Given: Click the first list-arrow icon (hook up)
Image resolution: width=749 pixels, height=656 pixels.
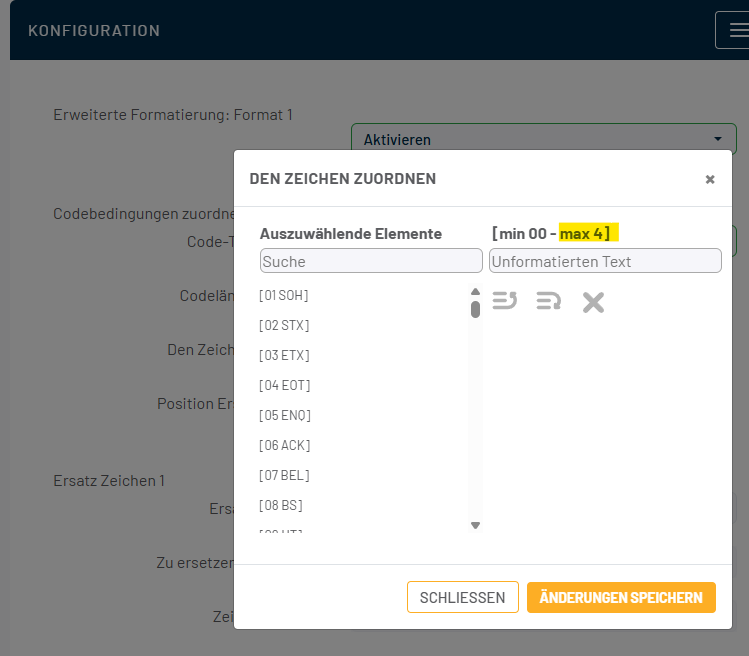Looking at the screenshot, I should 505,301.
